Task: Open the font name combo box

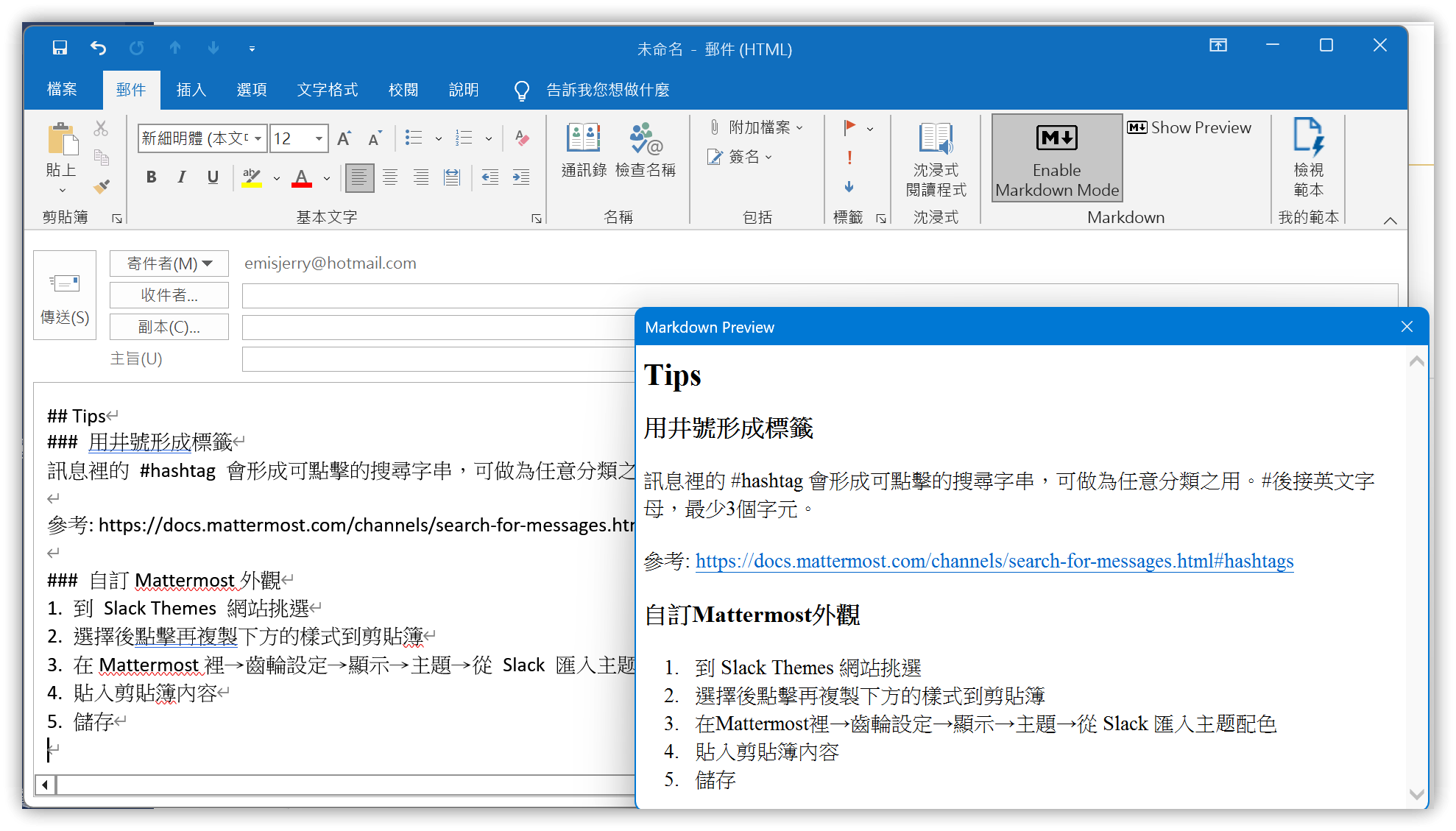Action: pyautogui.click(x=202, y=138)
